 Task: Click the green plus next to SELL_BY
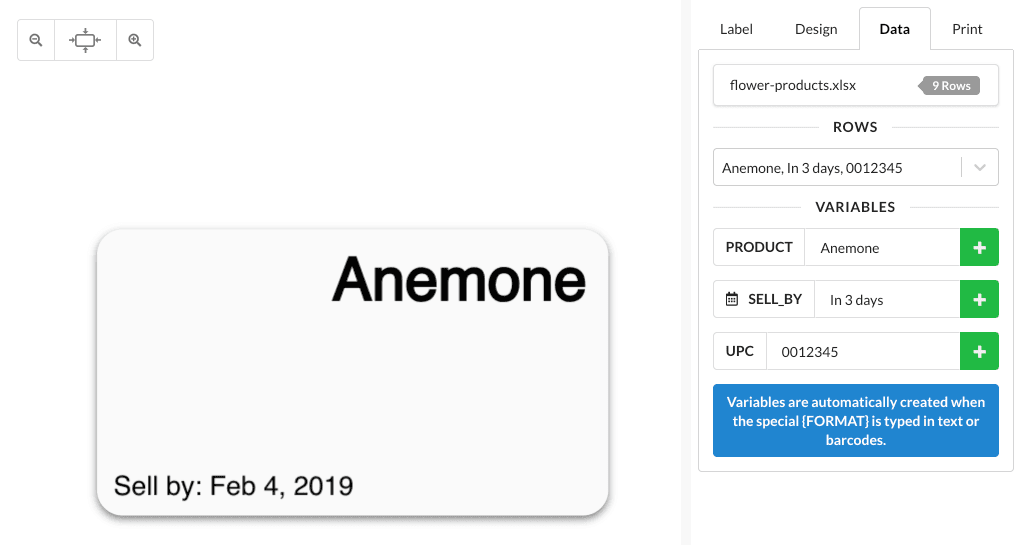[979, 299]
